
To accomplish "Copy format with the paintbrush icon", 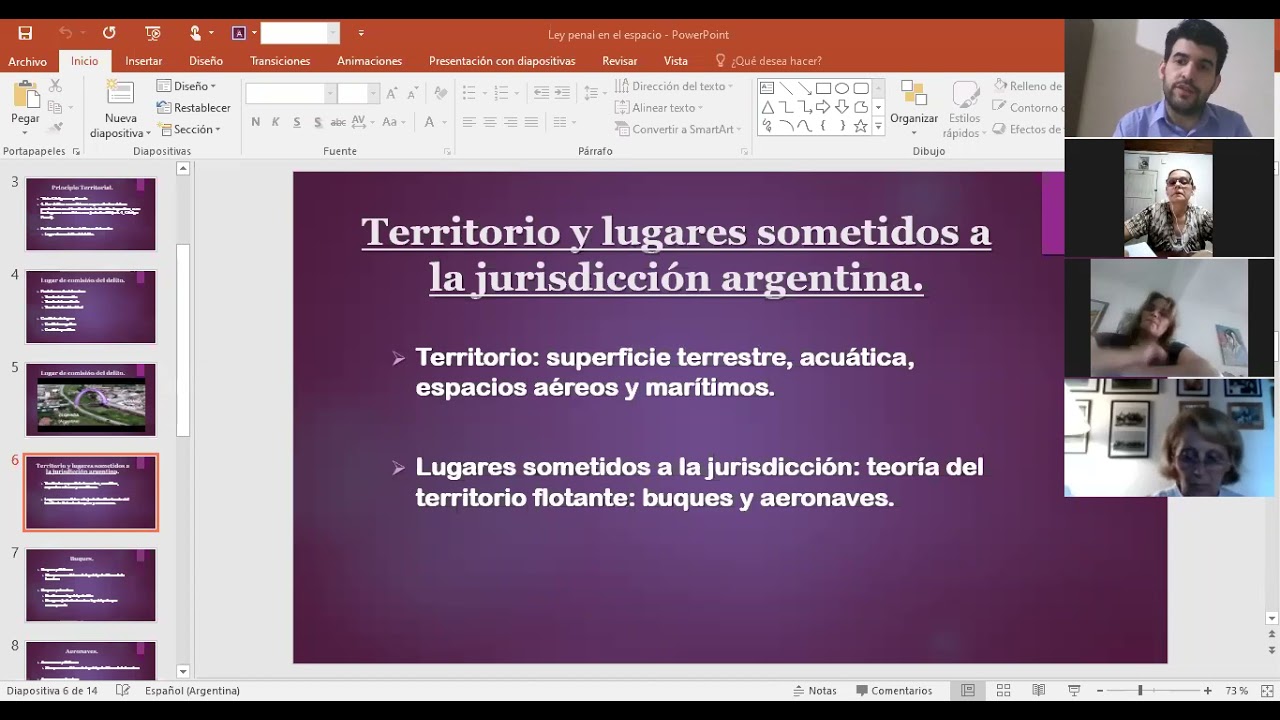I will [x=56, y=128].
